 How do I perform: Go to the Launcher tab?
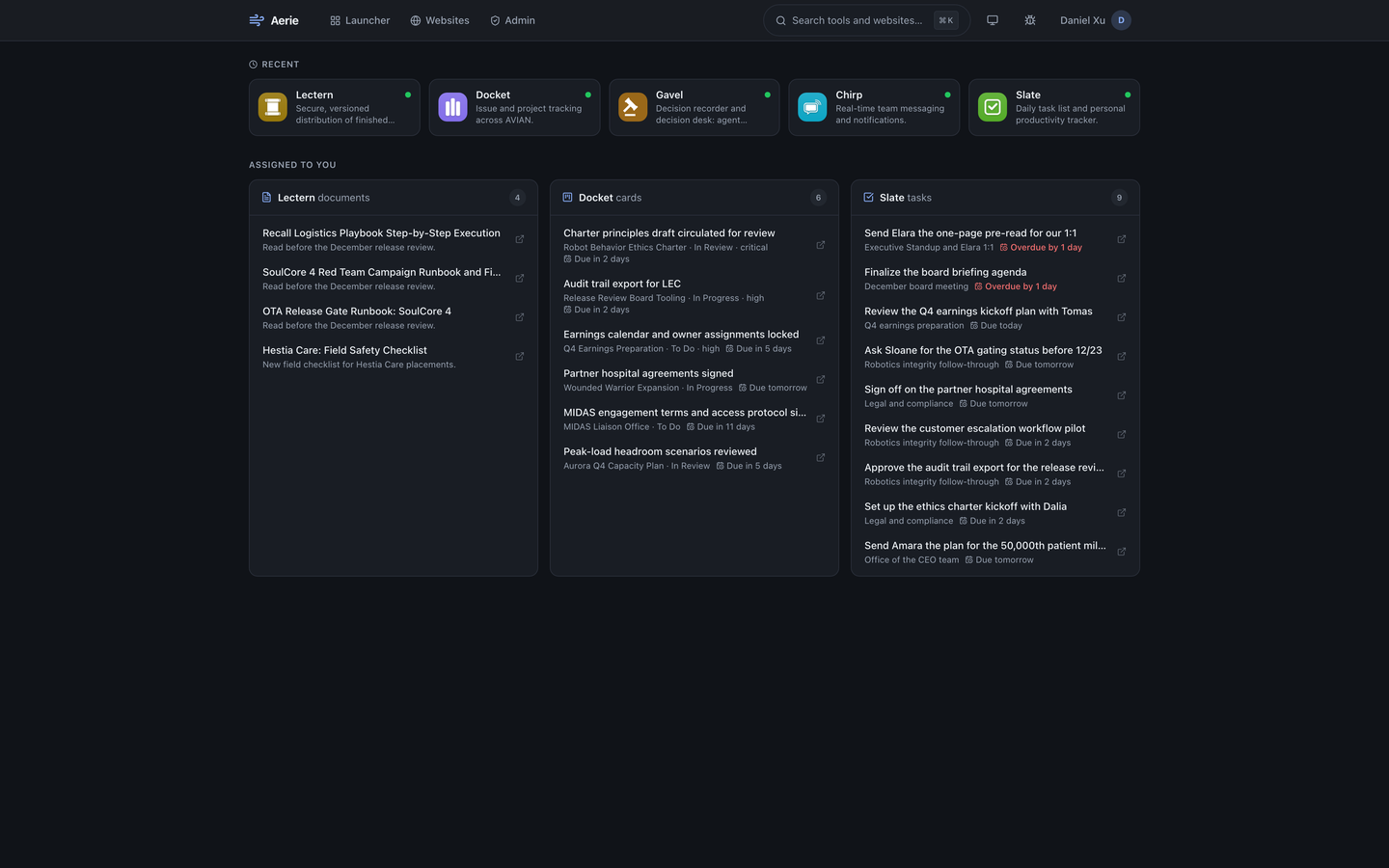[360, 20]
